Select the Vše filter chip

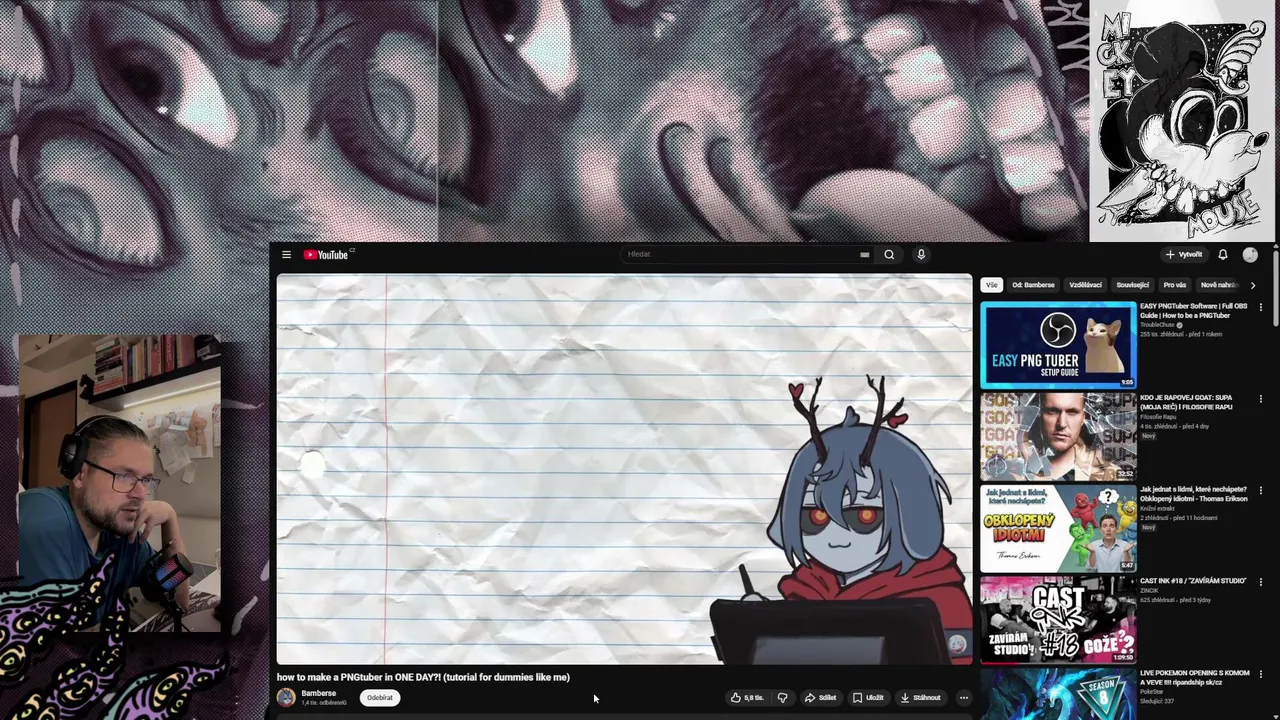991,285
